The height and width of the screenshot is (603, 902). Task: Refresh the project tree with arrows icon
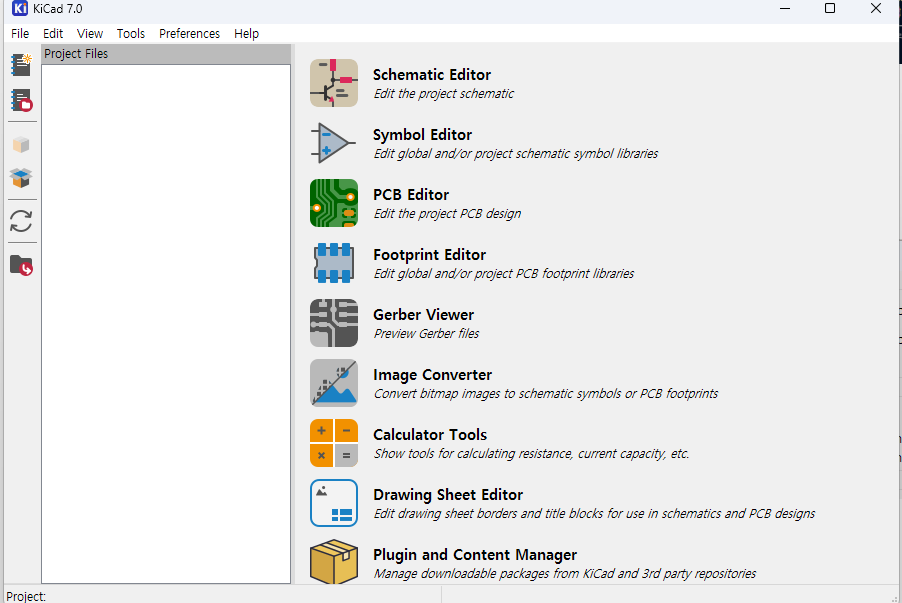point(21,221)
